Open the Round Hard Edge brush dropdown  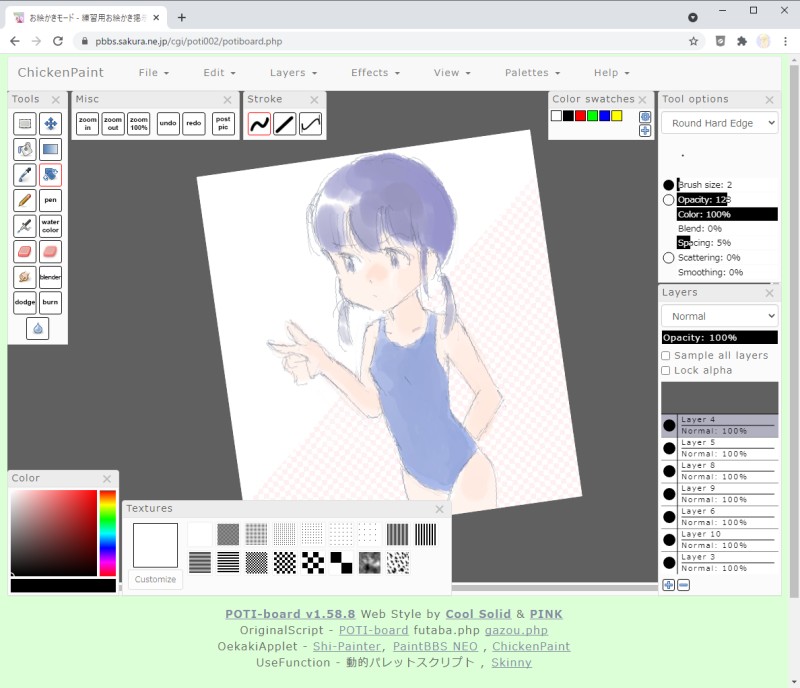point(719,123)
